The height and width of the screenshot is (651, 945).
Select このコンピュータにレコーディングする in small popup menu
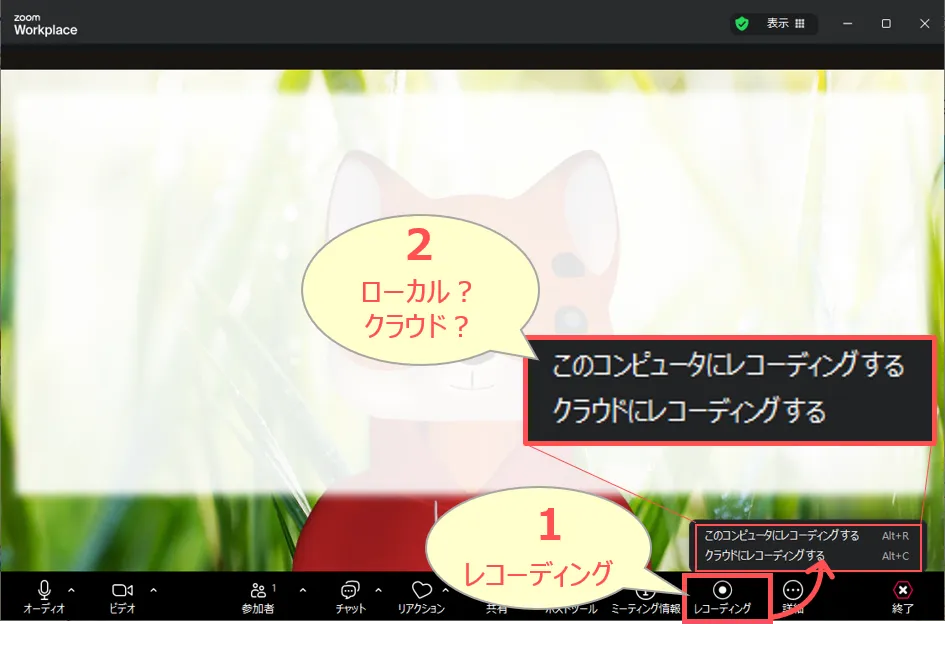(x=782, y=536)
